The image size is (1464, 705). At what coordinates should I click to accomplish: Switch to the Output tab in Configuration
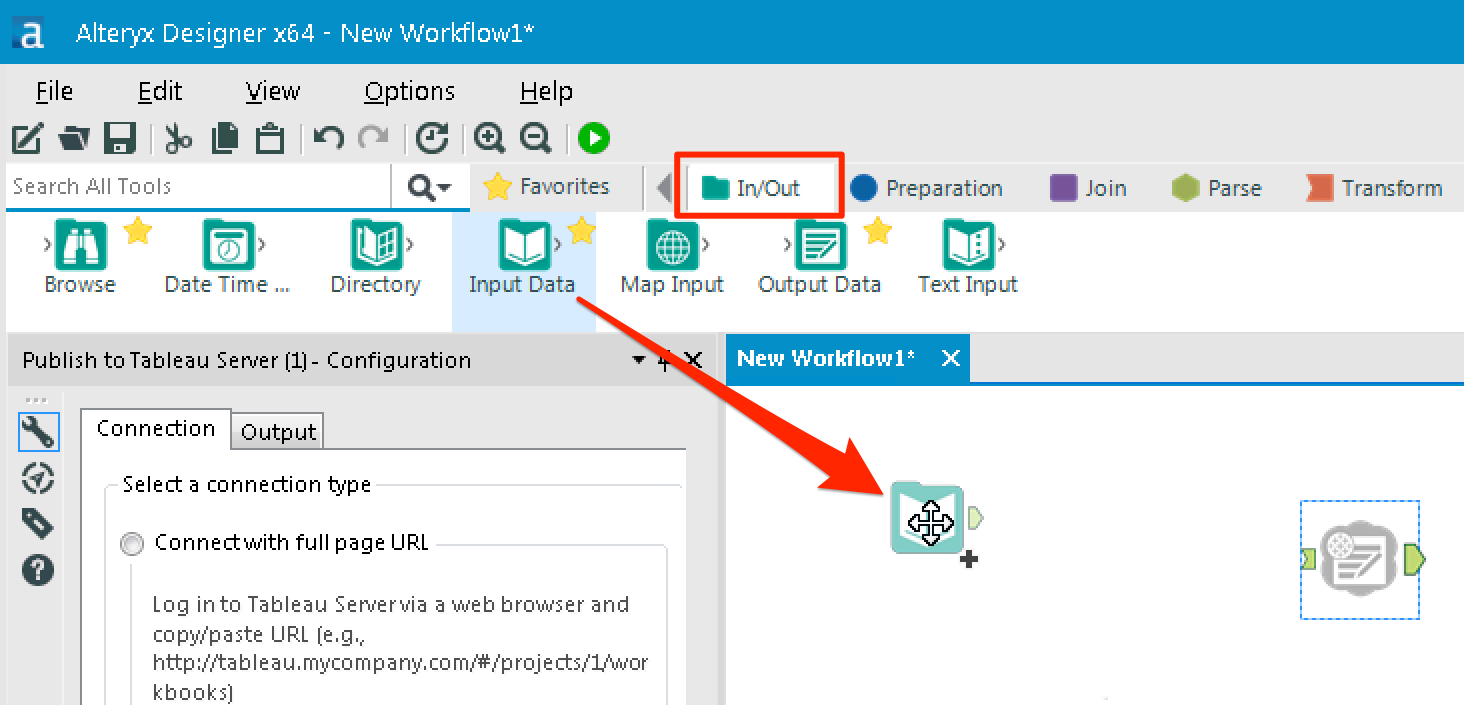pos(277,431)
